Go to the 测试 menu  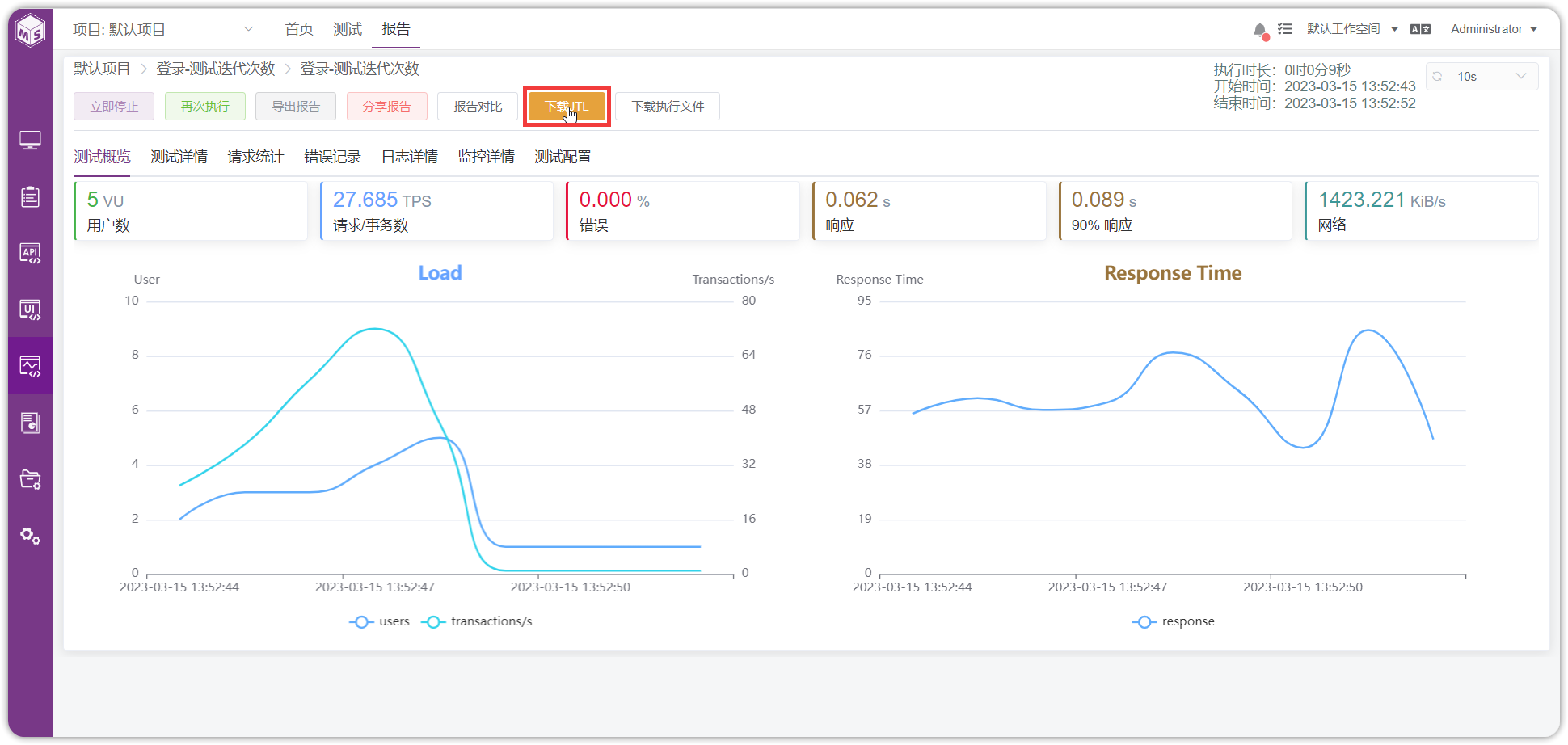point(348,29)
